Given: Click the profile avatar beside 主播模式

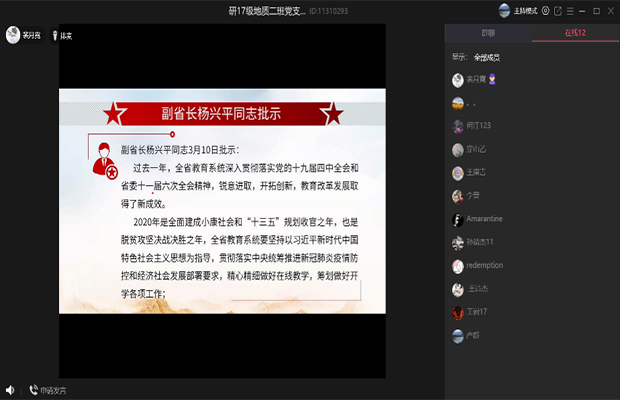Looking at the screenshot, I should tap(503, 11).
